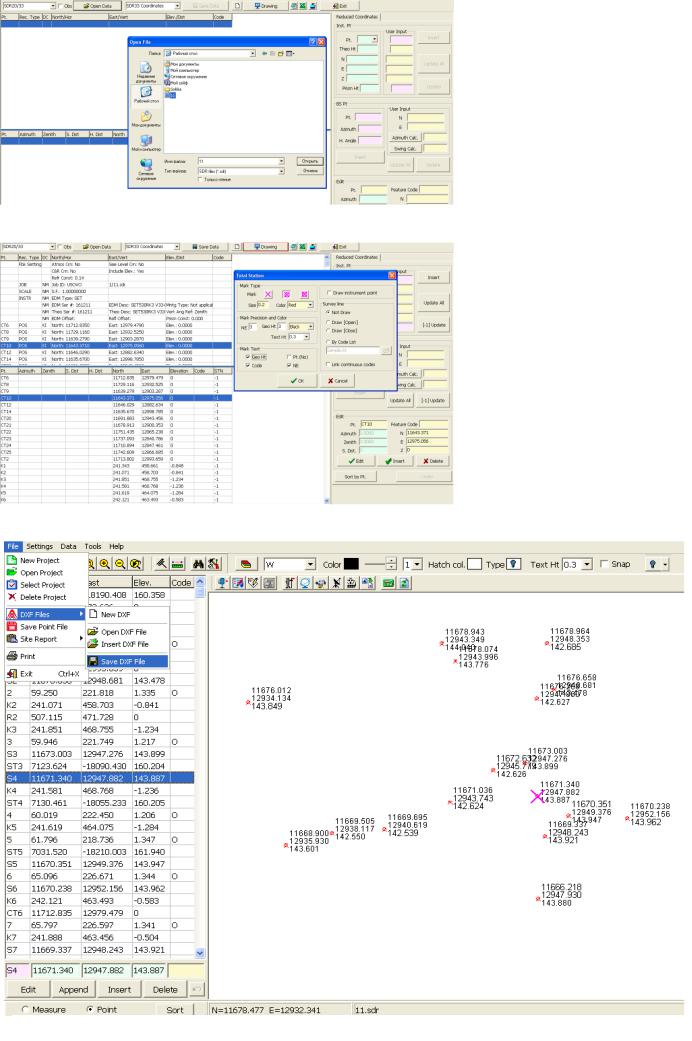Select row ST4 in point table

(x=100, y=803)
